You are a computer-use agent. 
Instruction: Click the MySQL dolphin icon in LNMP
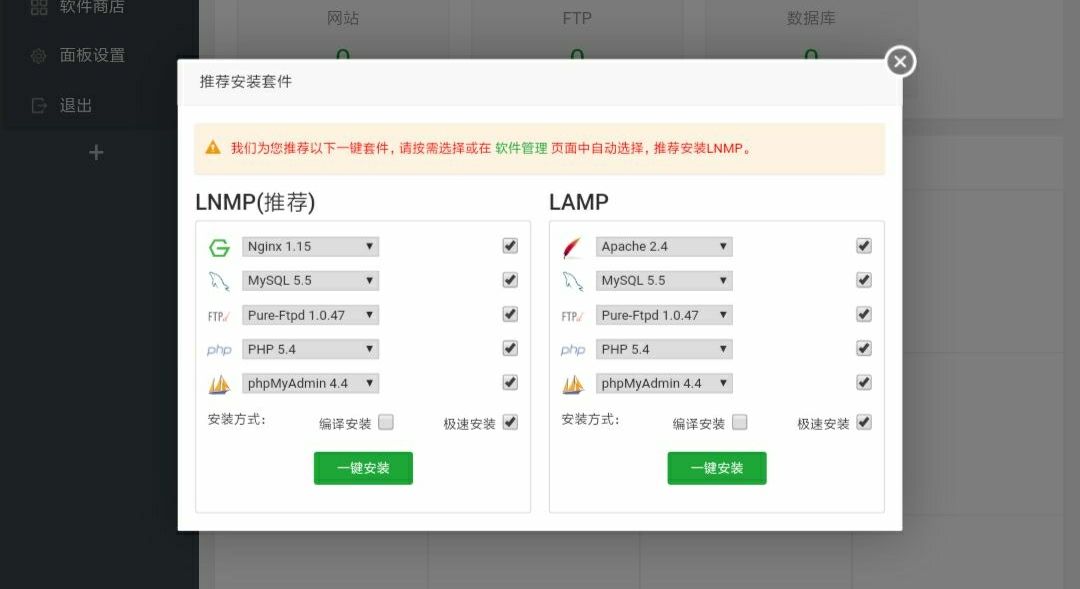(x=219, y=281)
